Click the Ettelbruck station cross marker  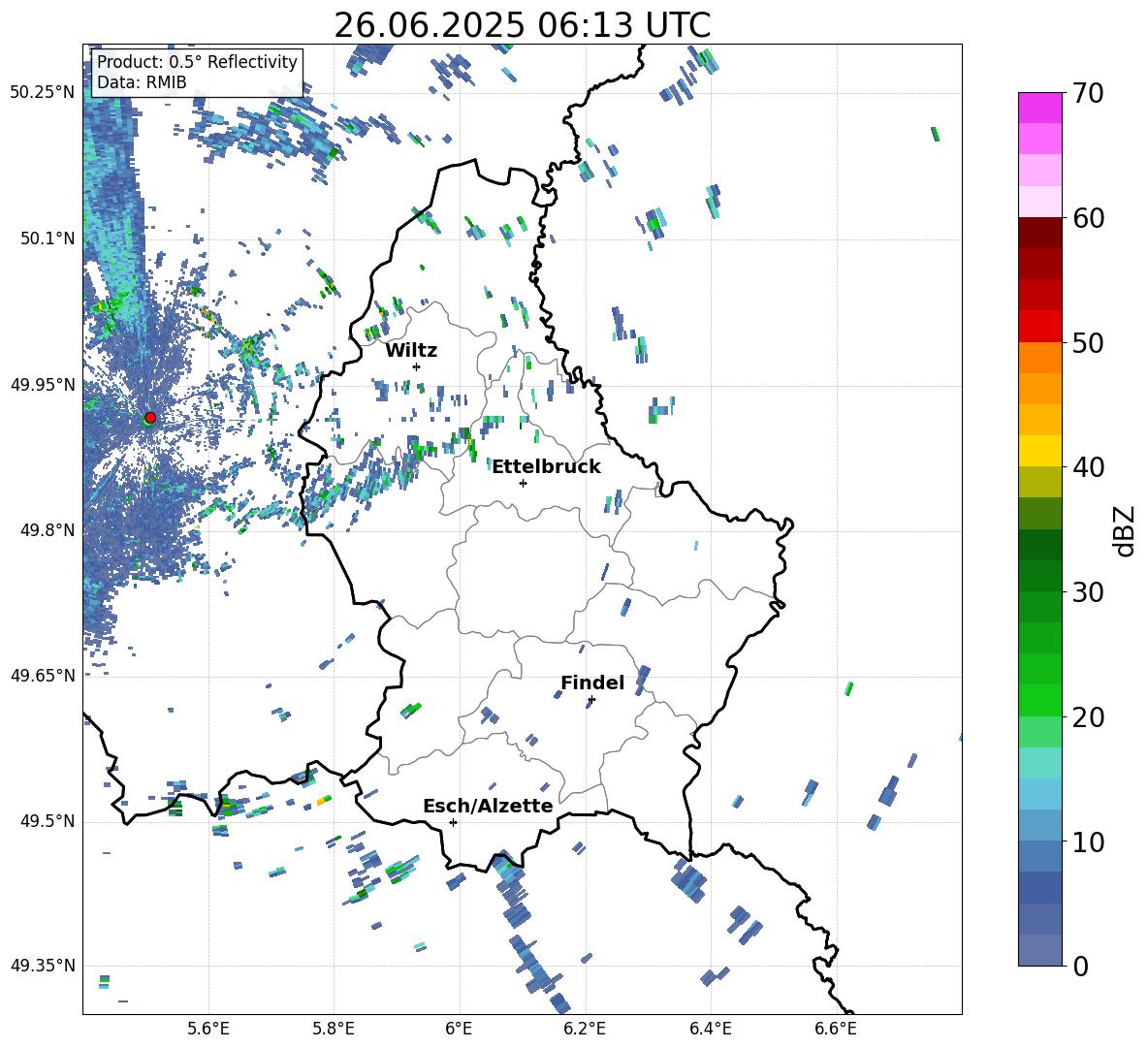point(523,483)
